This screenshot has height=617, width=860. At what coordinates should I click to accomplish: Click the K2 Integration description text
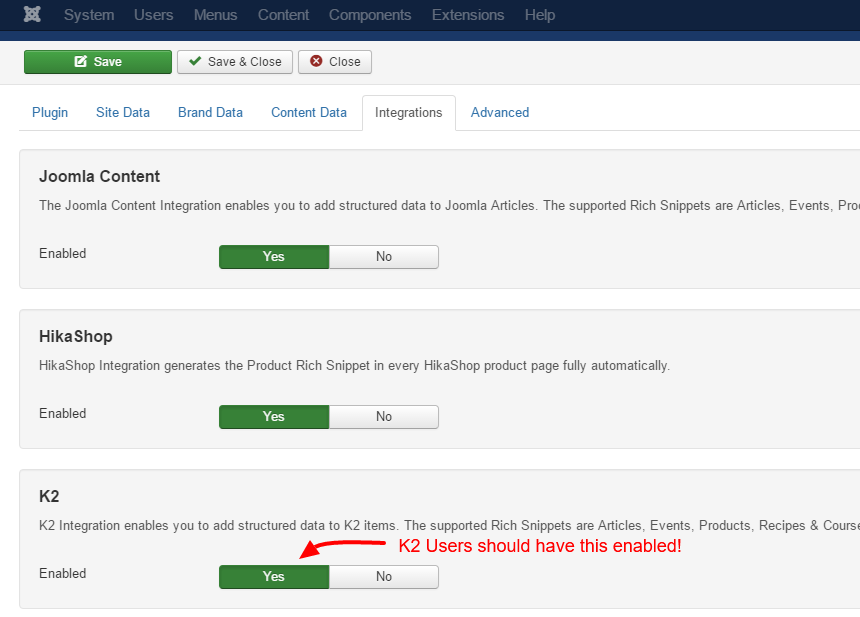[449, 525]
